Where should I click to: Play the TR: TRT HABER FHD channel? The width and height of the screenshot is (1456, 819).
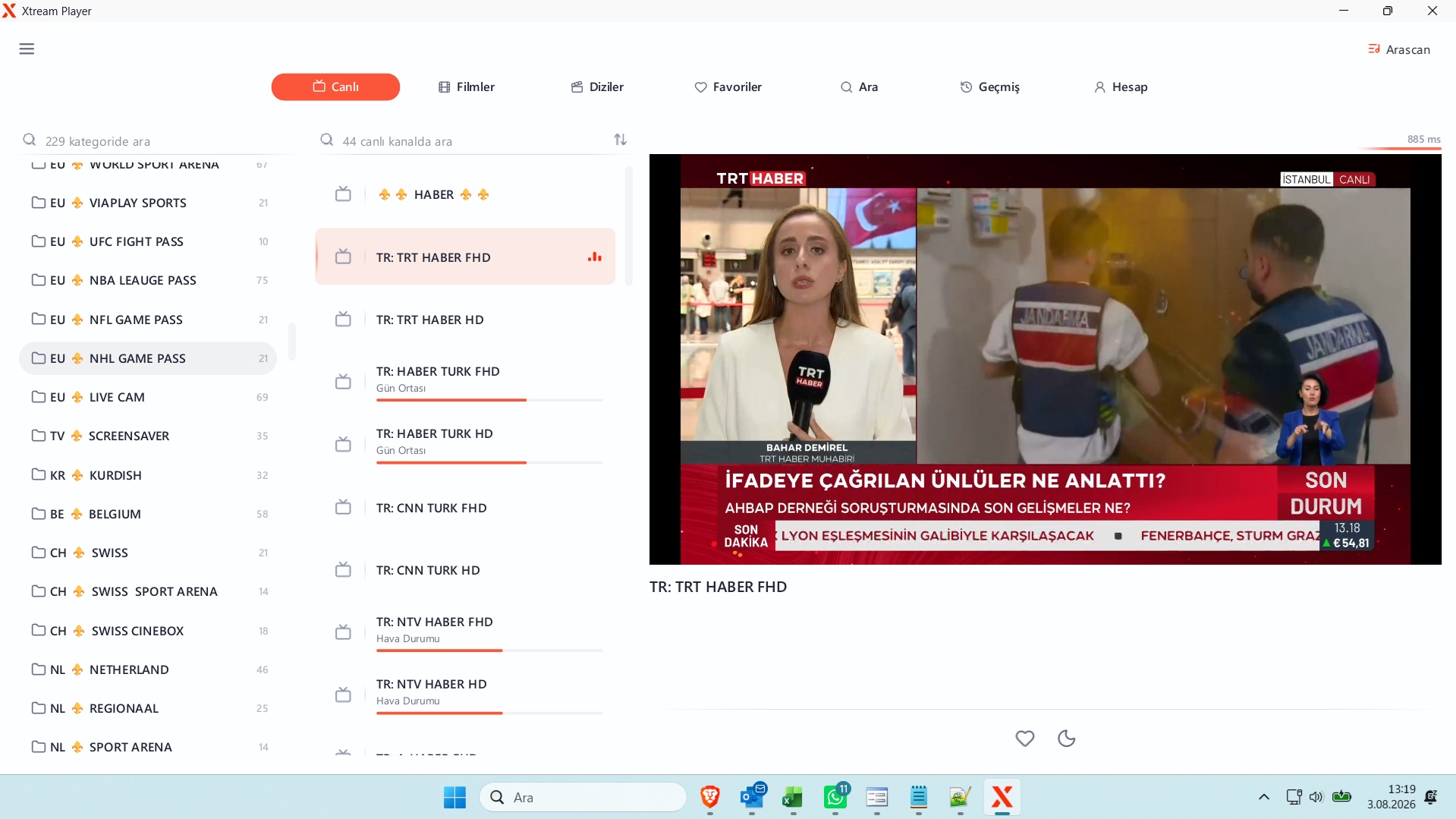tap(465, 257)
